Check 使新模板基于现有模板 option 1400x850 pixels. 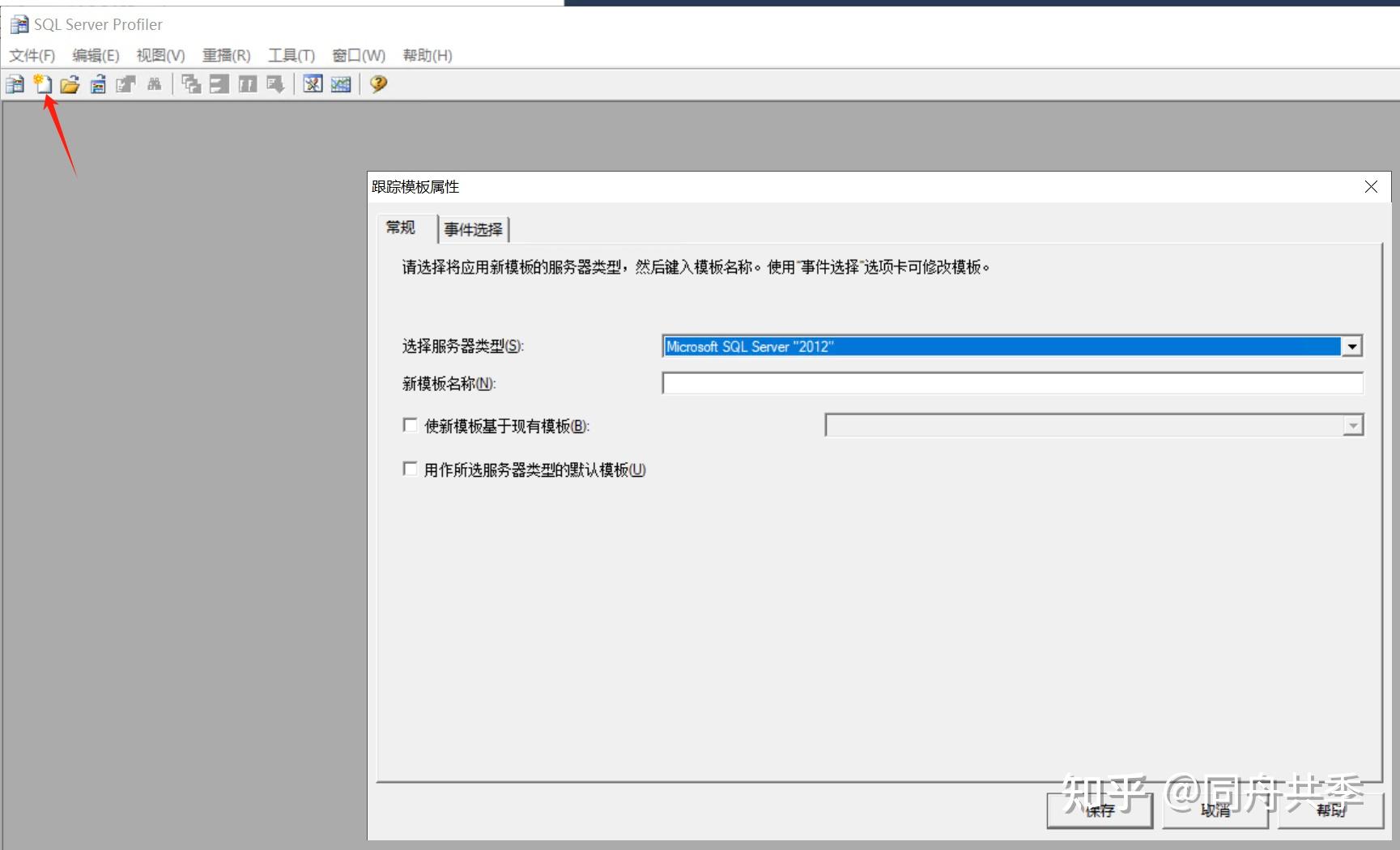[410, 424]
